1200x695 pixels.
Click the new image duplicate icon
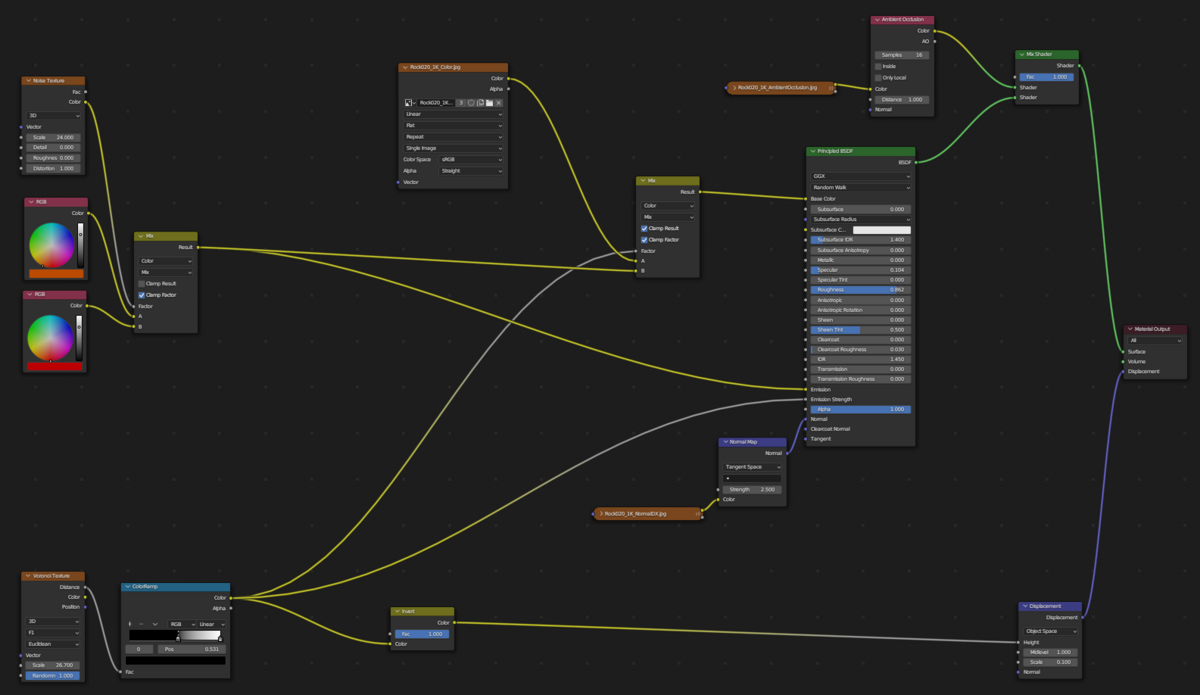[480, 103]
